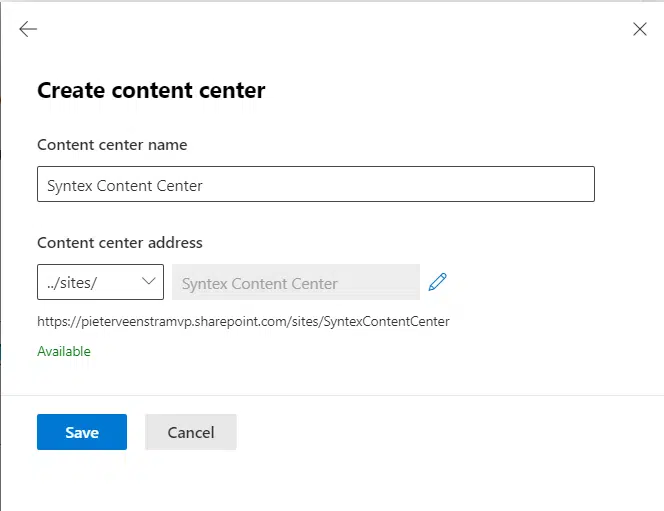Click the pencil icon to edit address
This screenshot has height=511, width=664.
tap(437, 282)
